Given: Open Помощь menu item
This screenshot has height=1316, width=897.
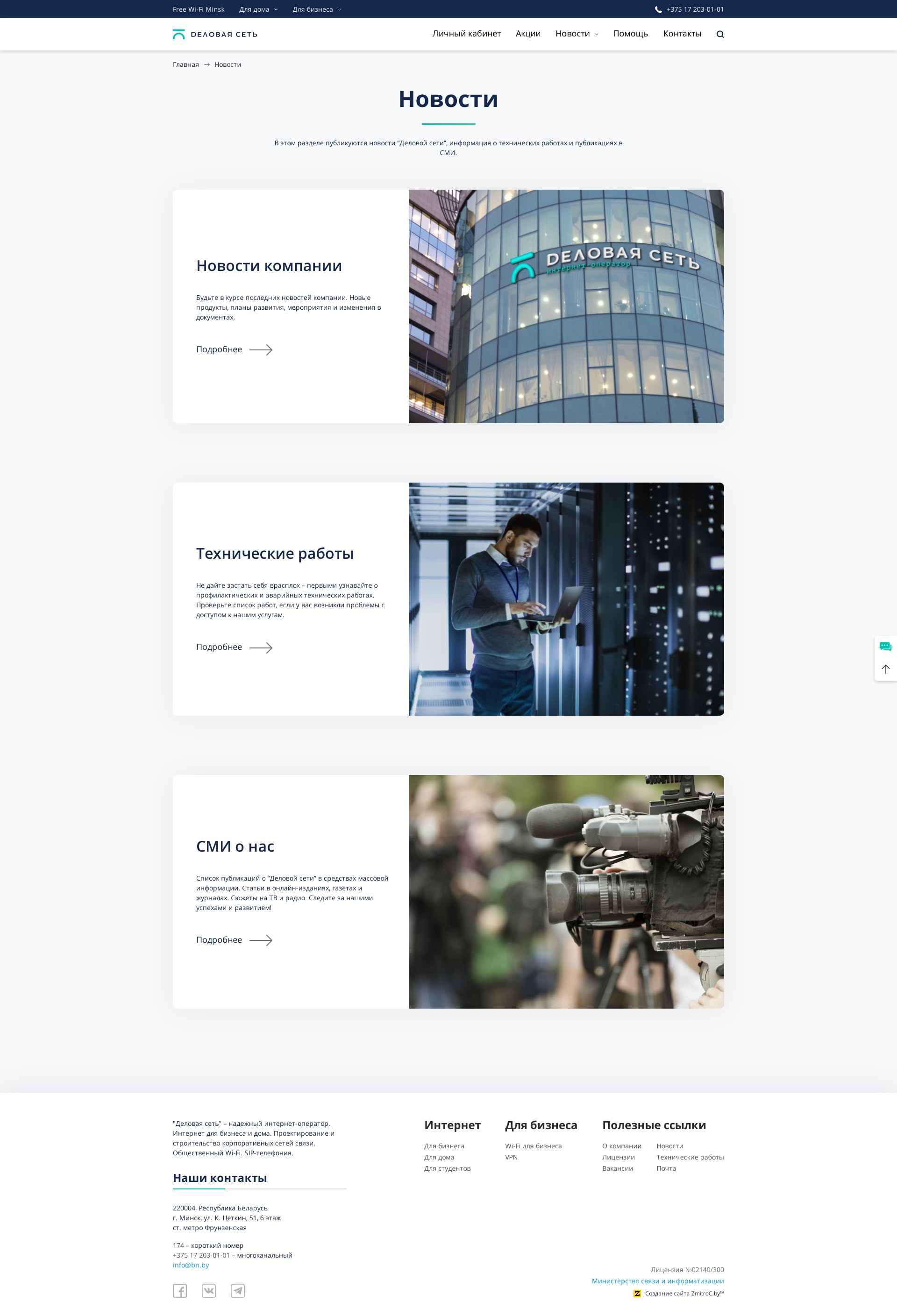Looking at the screenshot, I should (630, 34).
